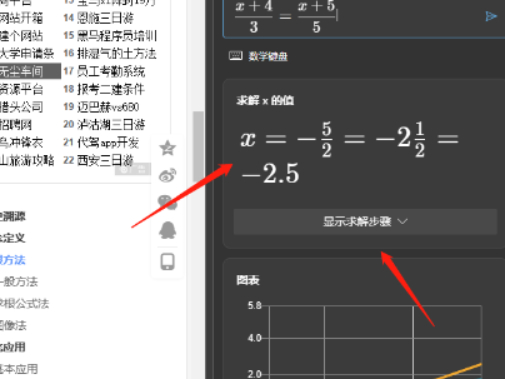
Task: Share via the WeChat icon
Action: [167, 202]
